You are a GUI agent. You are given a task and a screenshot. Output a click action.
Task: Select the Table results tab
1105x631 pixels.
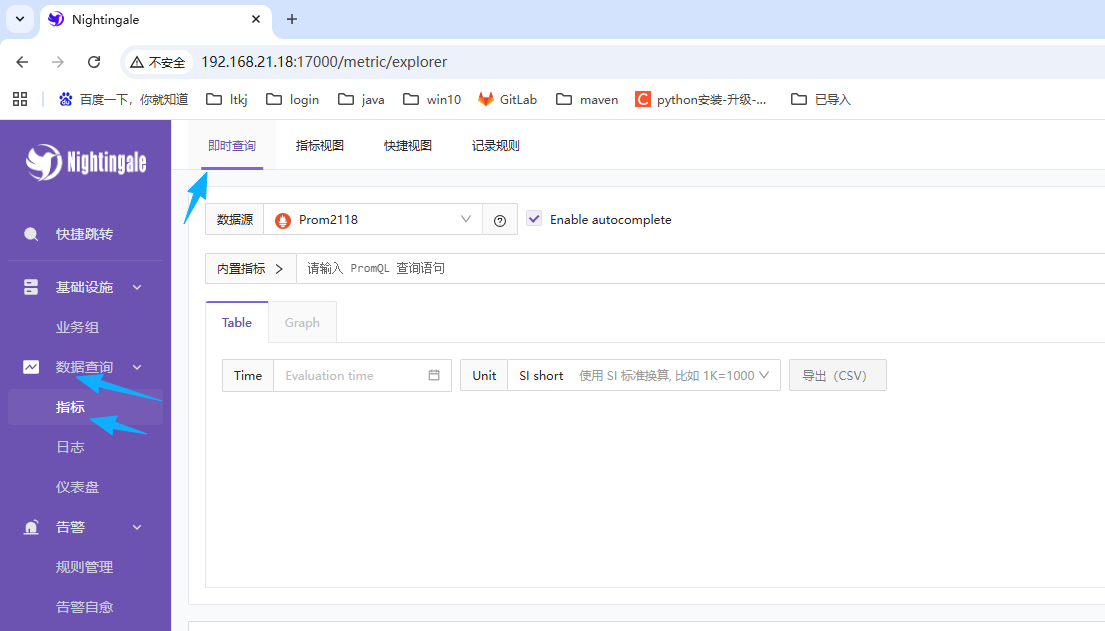(237, 322)
